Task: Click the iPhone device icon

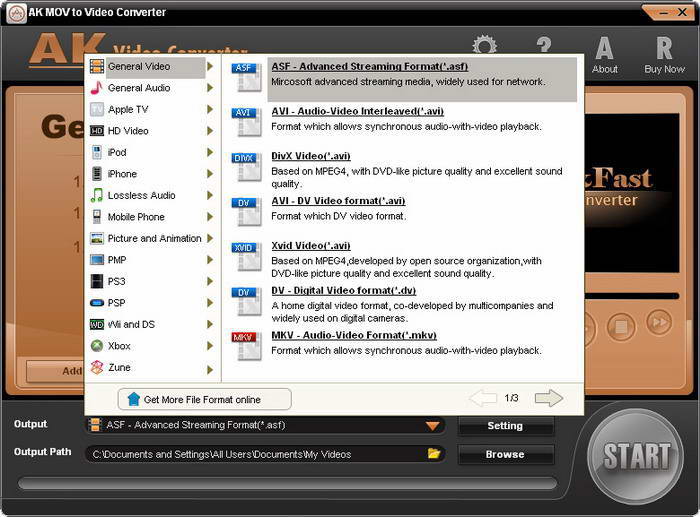Action: coord(96,174)
